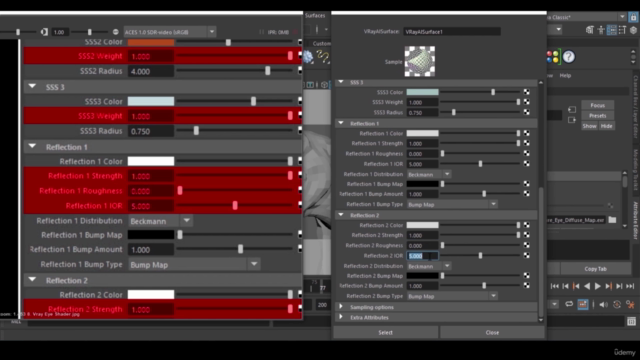Viewport: 640px width, 360px height.
Task: Open the Custom shelf tab
Action: point(322,43)
